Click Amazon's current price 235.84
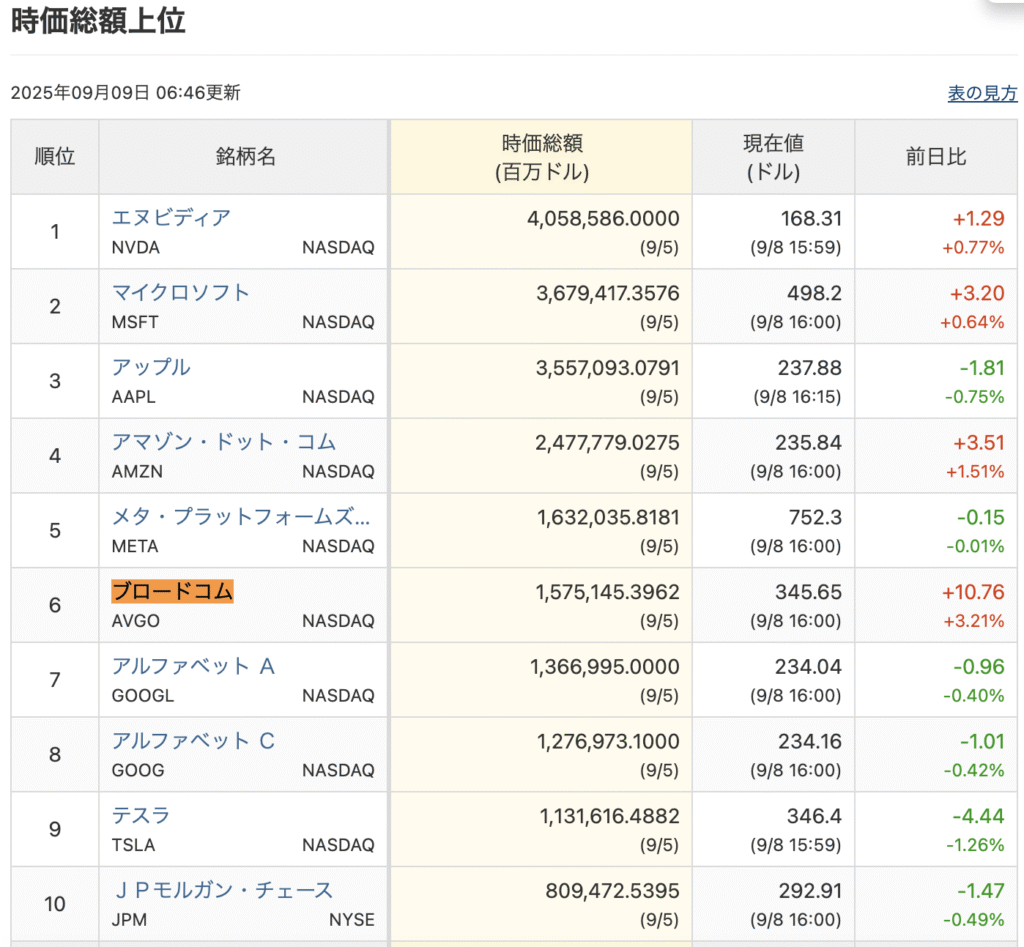 pyautogui.click(x=808, y=442)
